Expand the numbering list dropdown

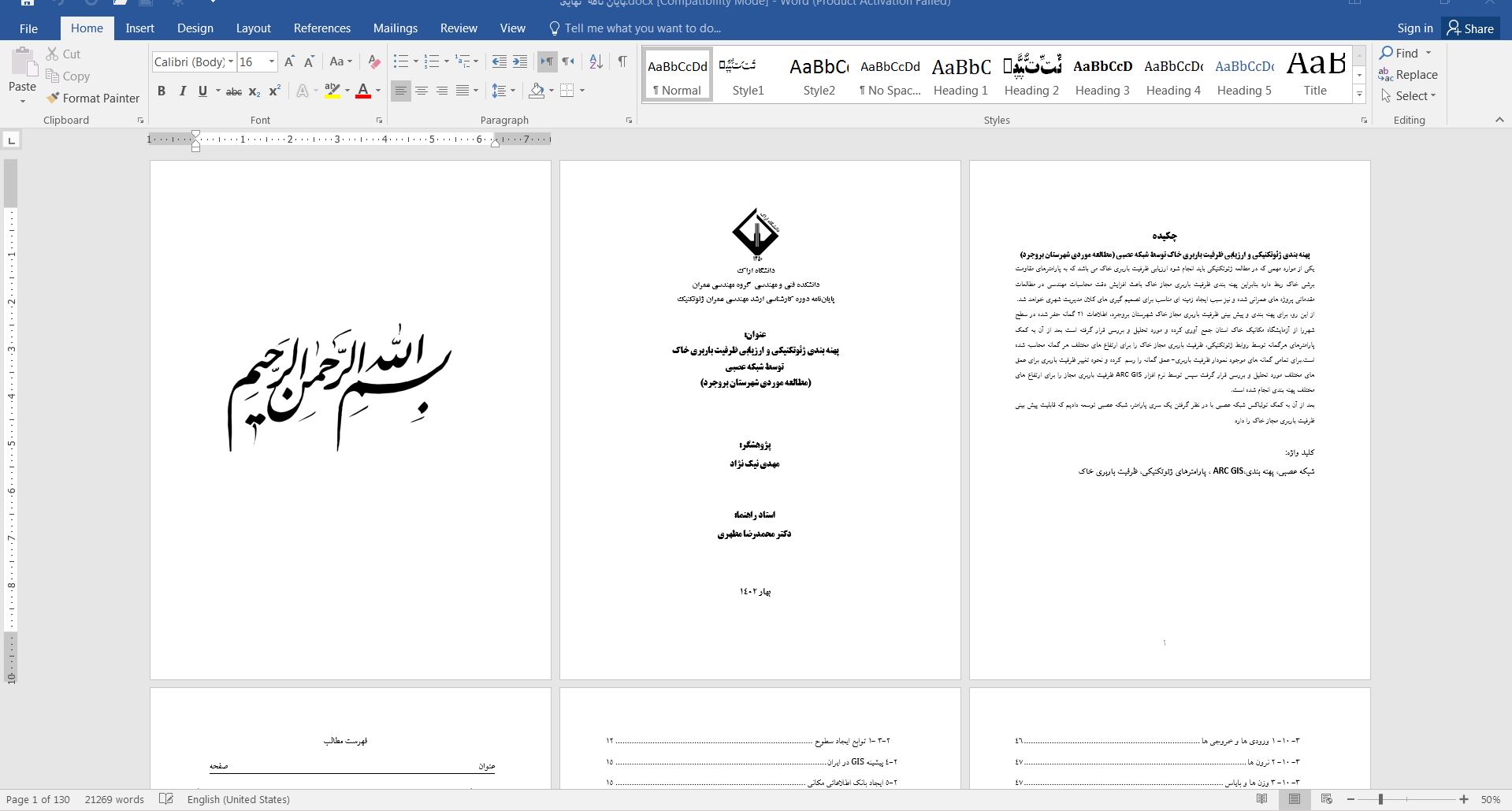click(x=447, y=61)
